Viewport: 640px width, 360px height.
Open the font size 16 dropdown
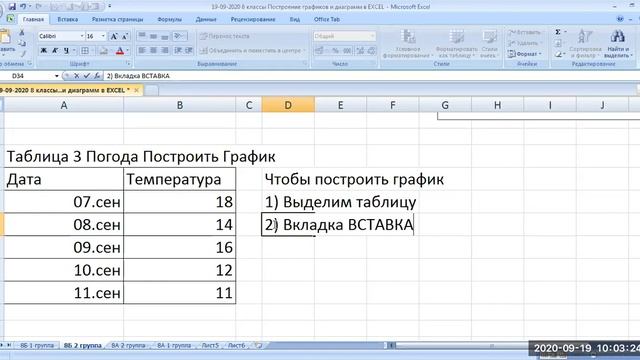[103, 36]
